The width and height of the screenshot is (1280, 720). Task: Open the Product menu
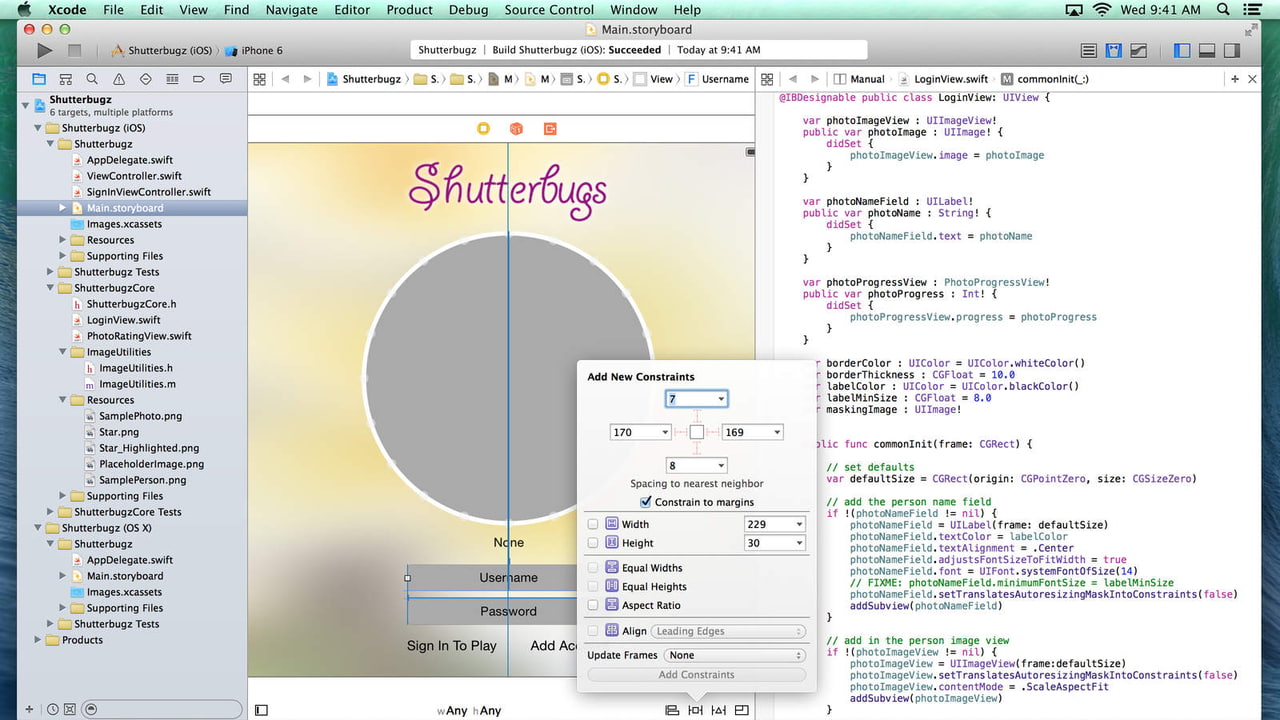[x=409, y=10]
